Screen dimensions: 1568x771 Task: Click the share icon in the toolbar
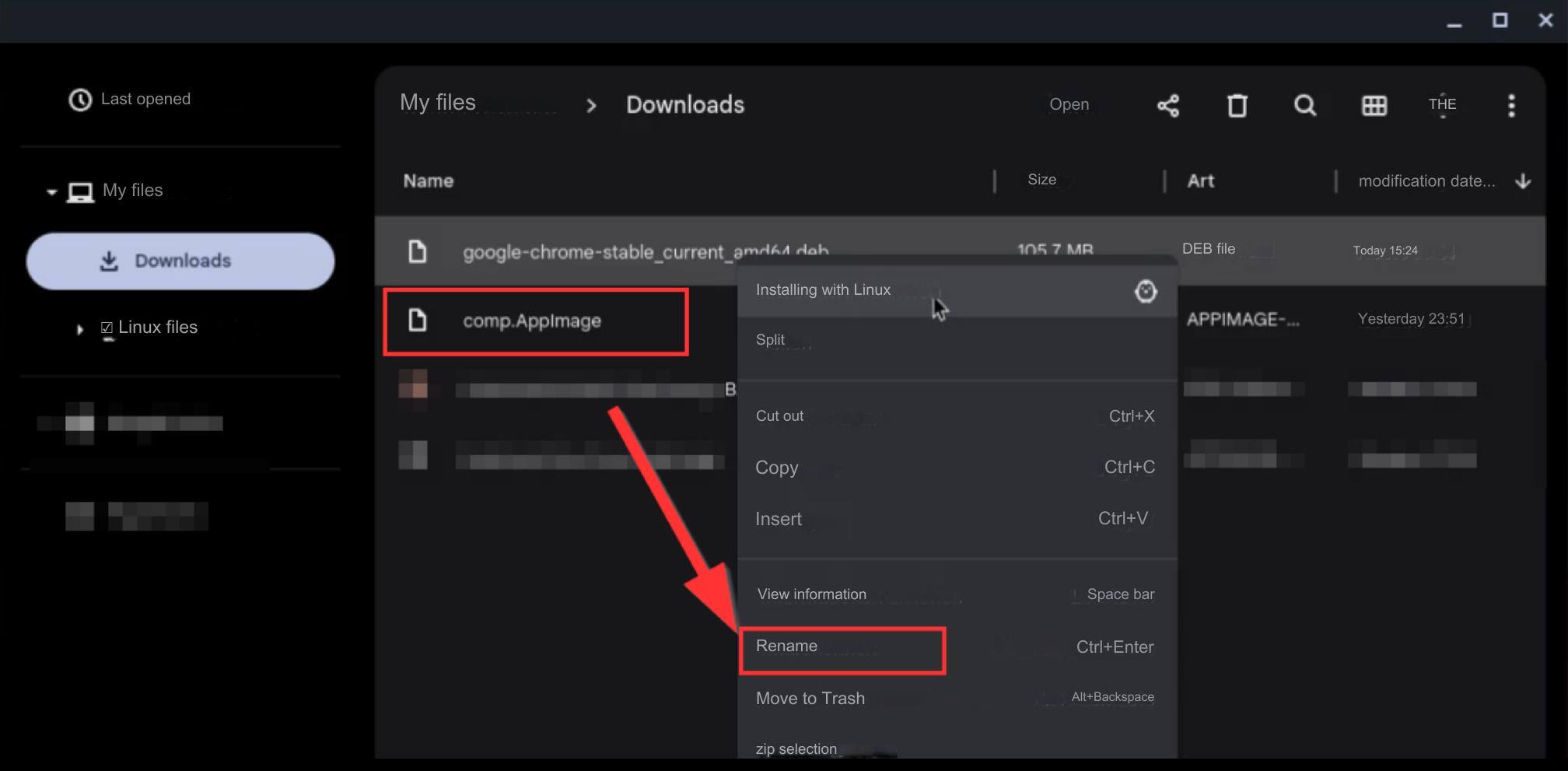coord(1167,105)
